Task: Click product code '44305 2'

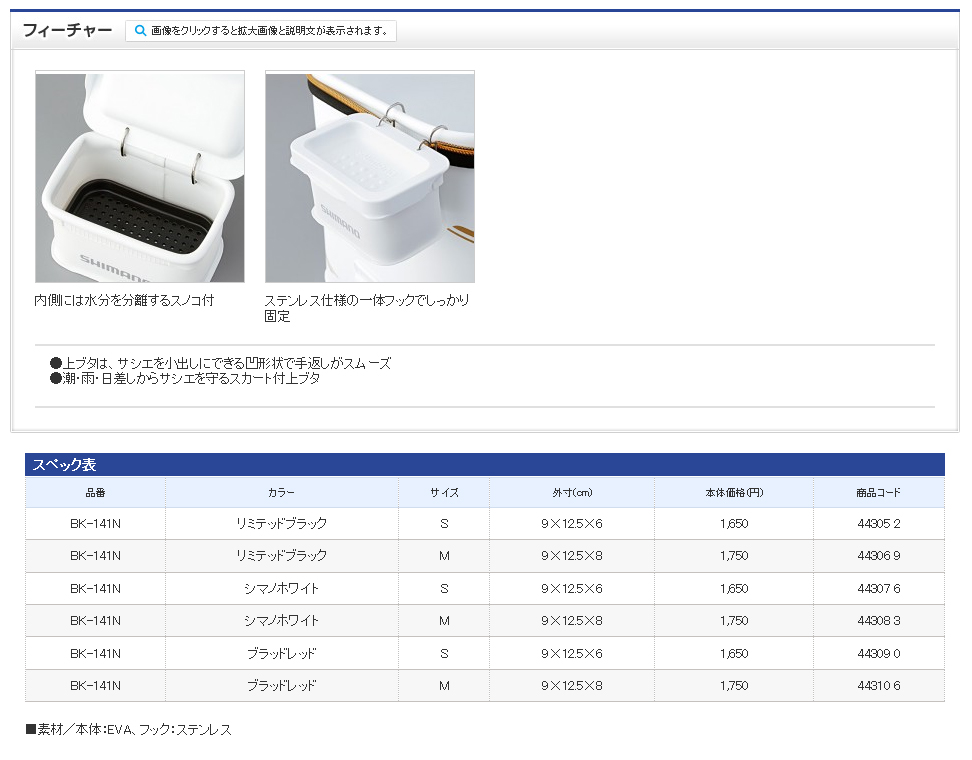Action: point(878,524)
